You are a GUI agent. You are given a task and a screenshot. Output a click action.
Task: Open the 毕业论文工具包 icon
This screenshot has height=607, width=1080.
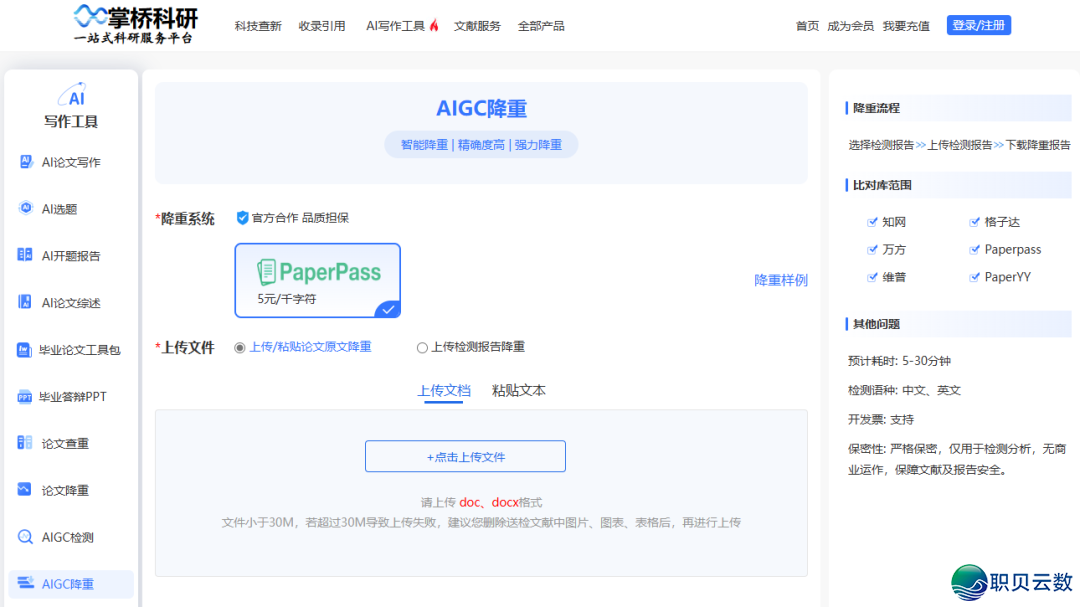(x=25, y=350)
